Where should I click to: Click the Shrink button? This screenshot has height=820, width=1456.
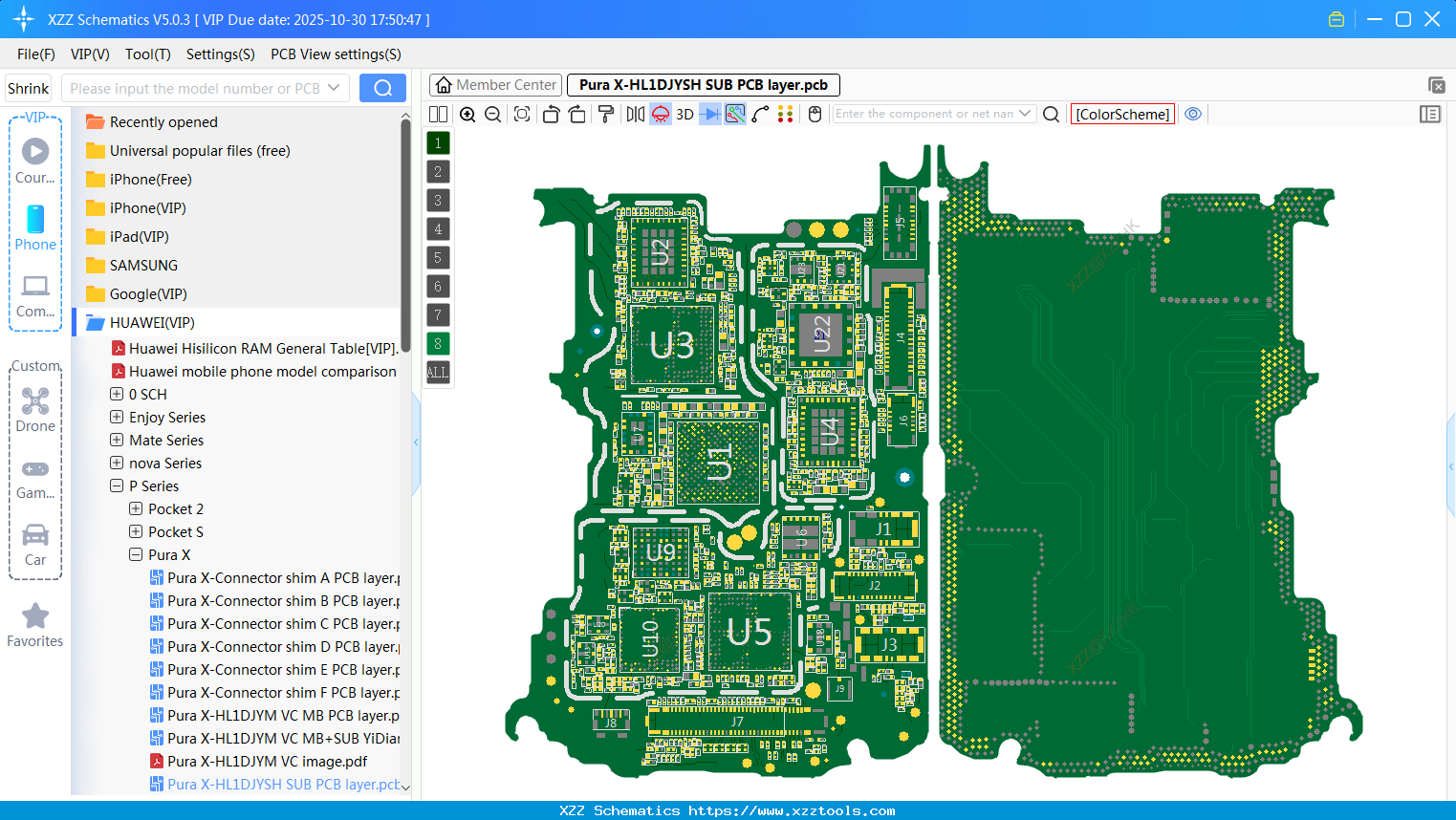click(x=28, y=88)
